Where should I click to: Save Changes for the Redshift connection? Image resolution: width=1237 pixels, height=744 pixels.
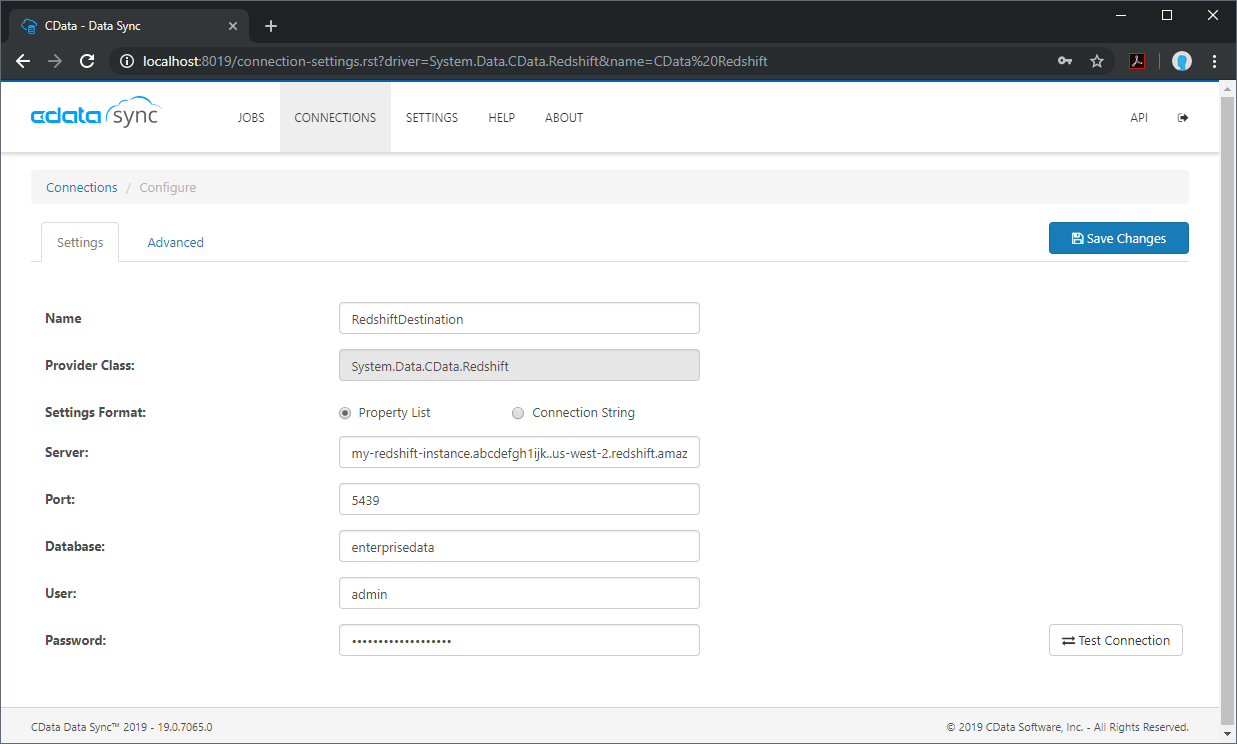click(x=1118, y=238)
